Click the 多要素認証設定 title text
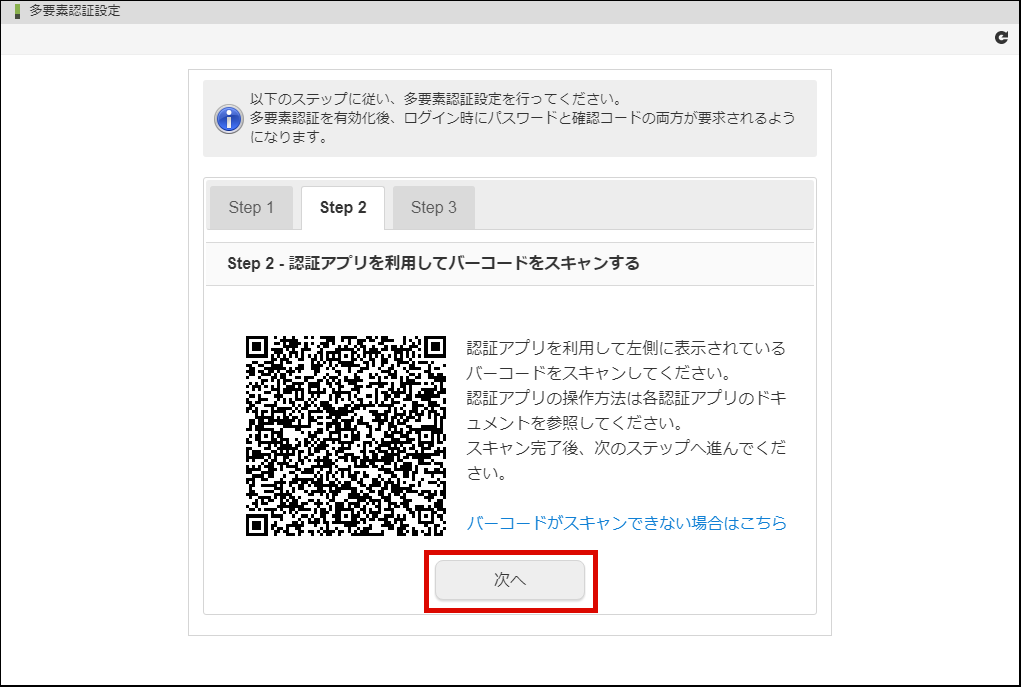The image size is (1021, 687). pos(75,11)
